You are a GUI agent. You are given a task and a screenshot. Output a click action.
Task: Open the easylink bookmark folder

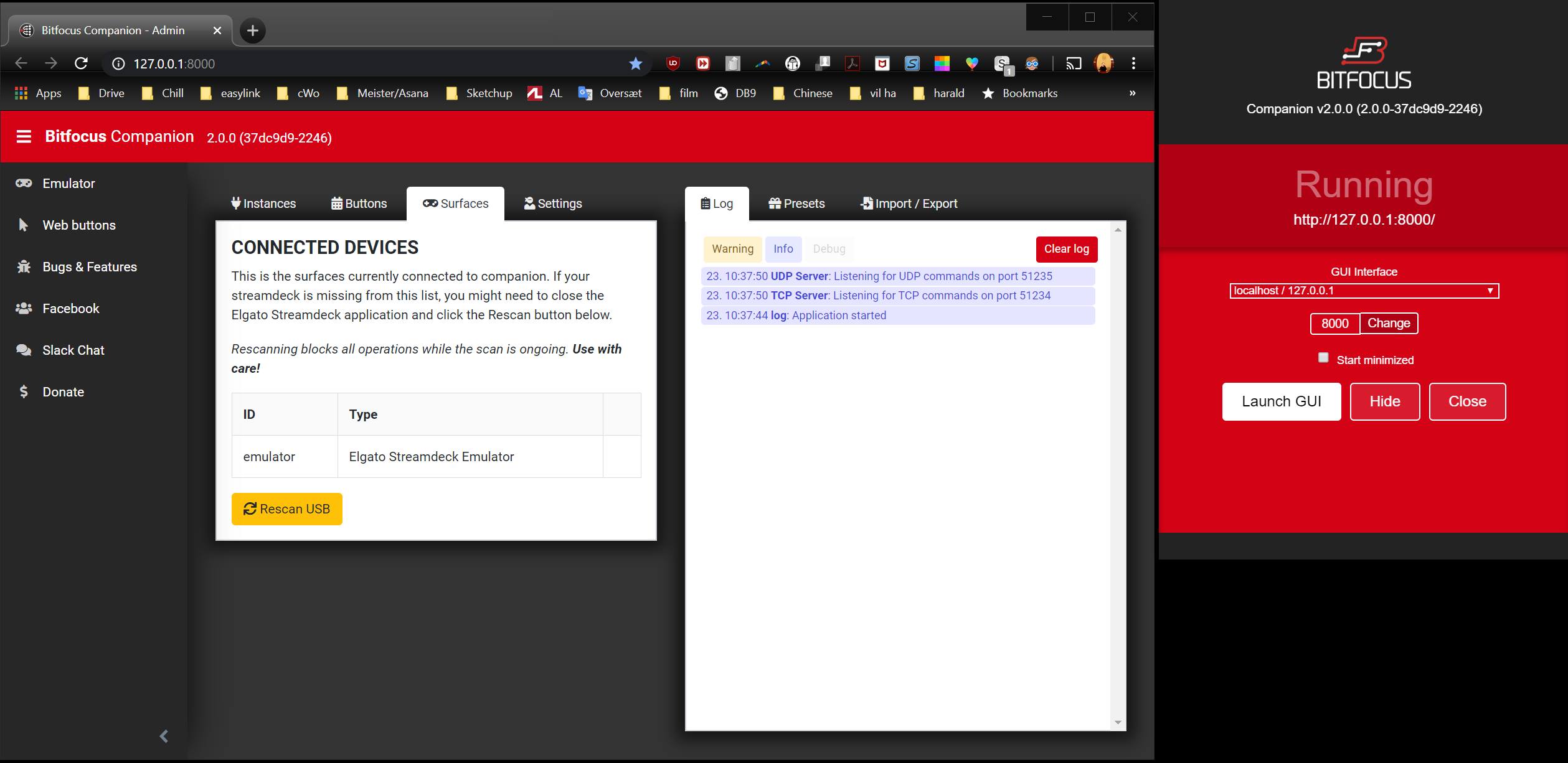pos(230,93)
